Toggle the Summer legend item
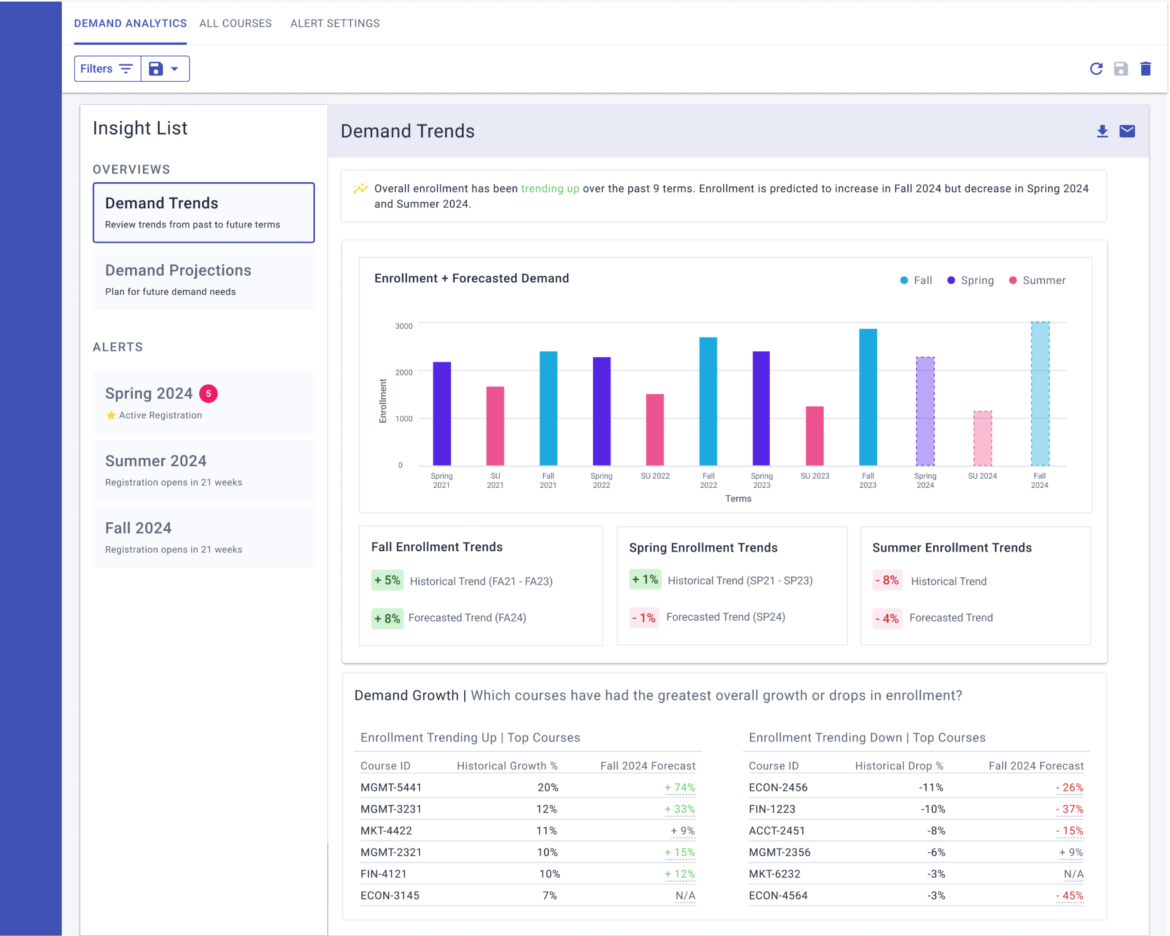1170x936 pixels. (1037, 281)
